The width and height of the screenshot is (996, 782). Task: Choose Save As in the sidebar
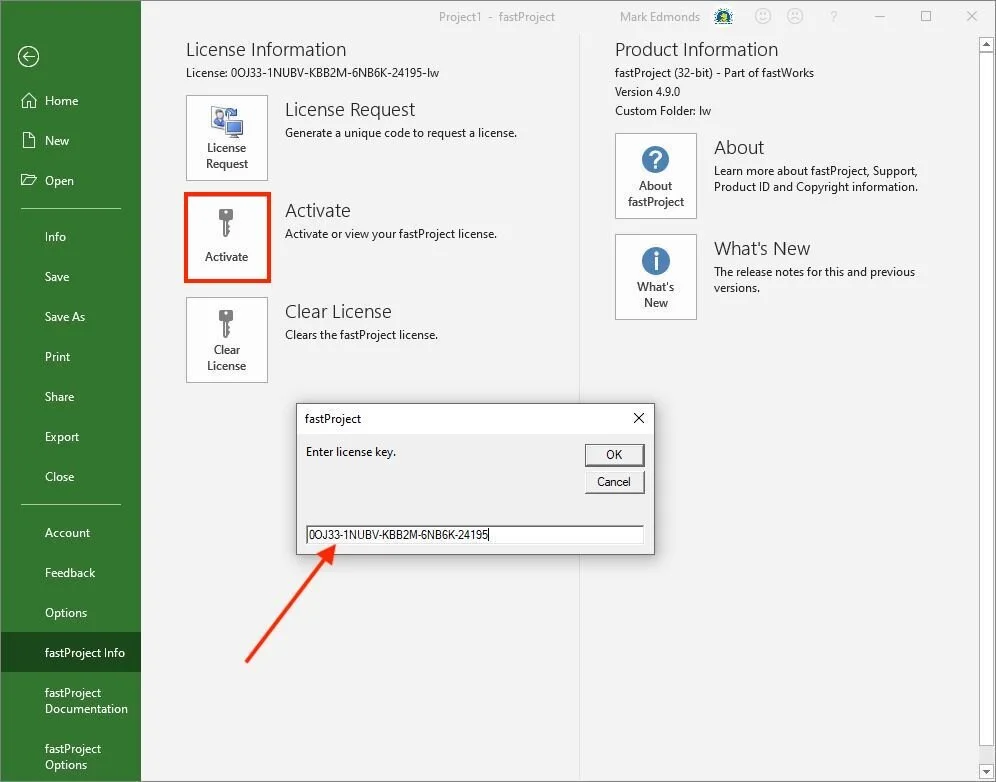65,316
